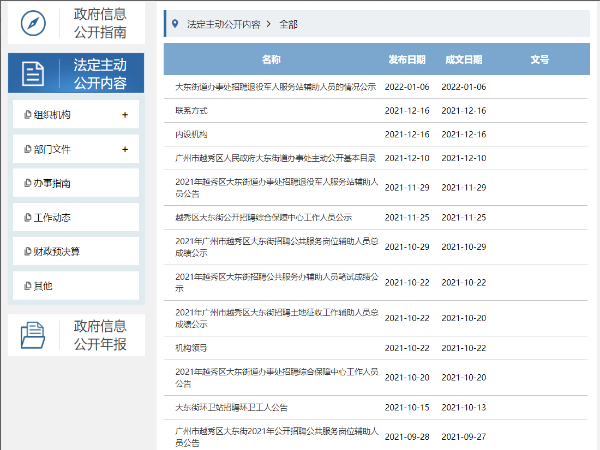Click the small icon before 财政预决算

(27, 251)
